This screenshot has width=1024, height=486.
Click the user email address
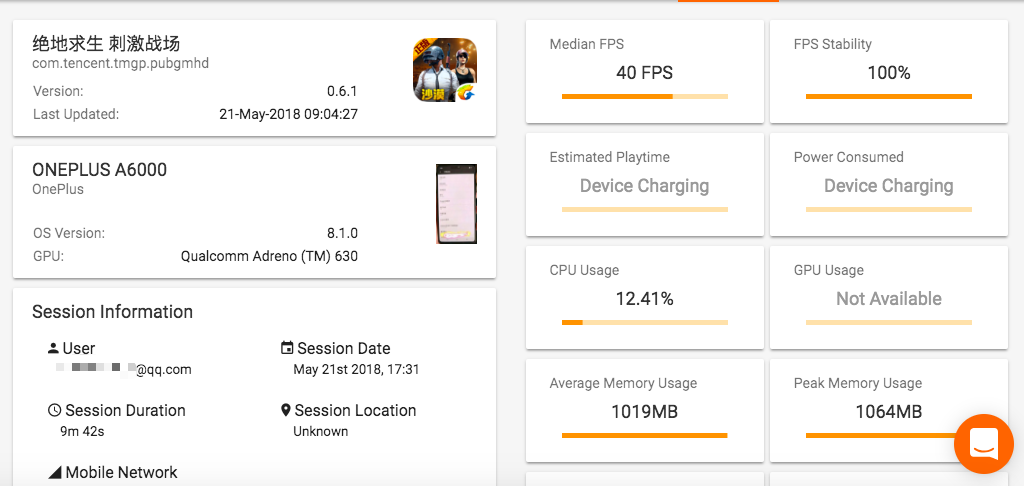pos(124,369)
